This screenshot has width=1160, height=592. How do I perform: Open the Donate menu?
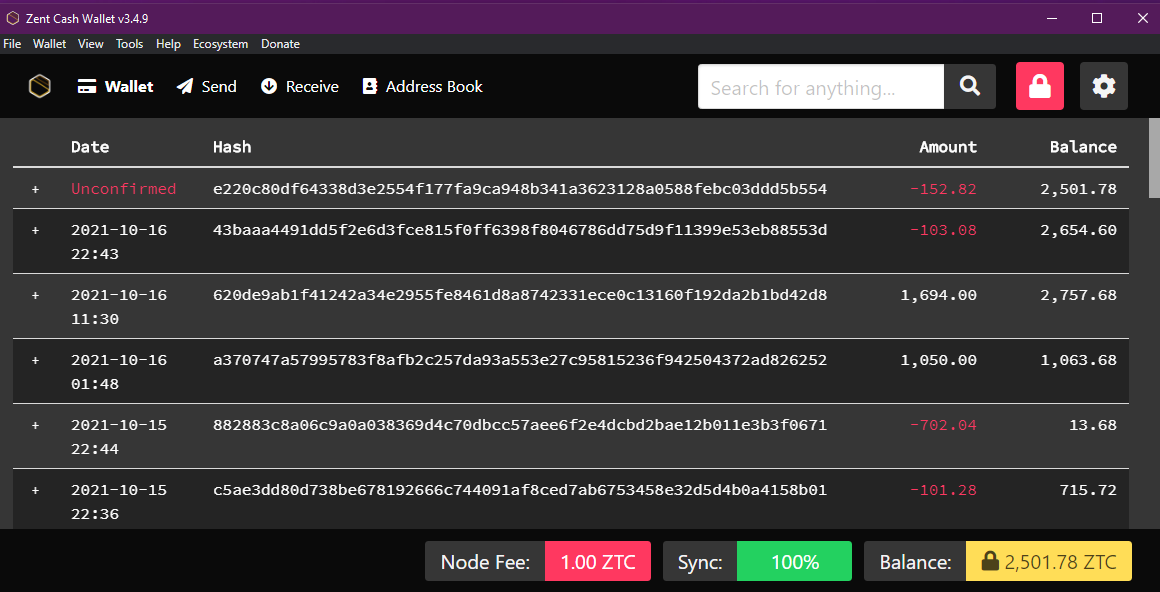click(280, 44)
